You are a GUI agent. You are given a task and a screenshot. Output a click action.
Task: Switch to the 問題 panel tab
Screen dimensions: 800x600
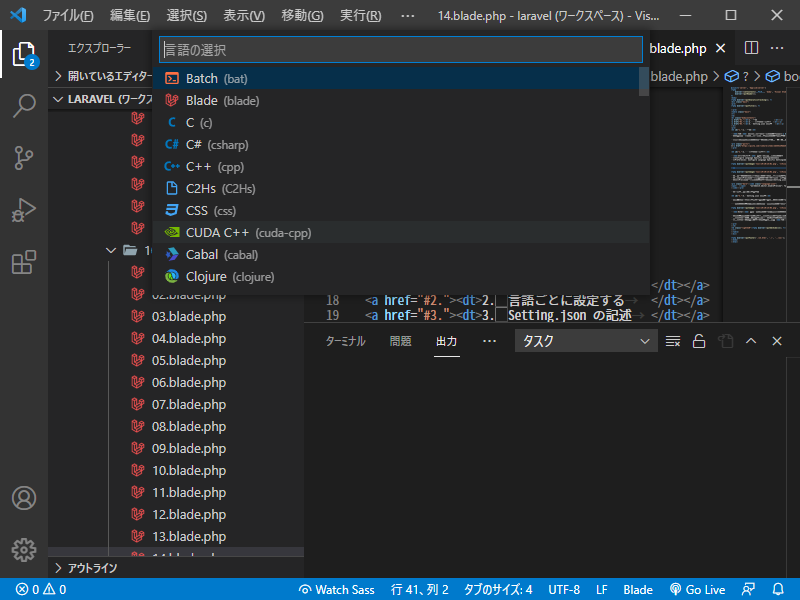(x=401, y=341)
